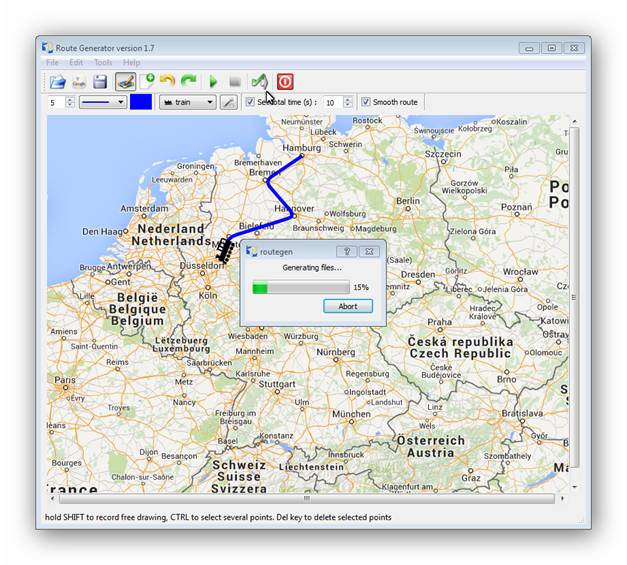Click the line width input field
This screenshot has height=565, width=627.
[57, 103]
